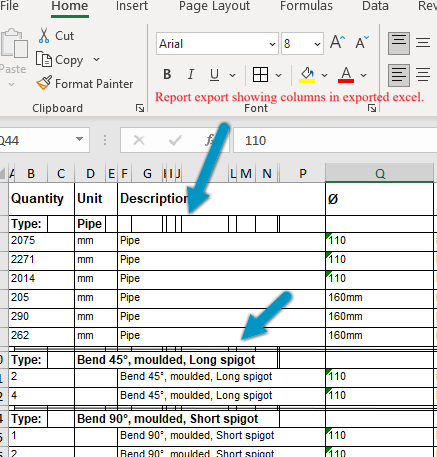Click the 160mm cell in row 205
The width and height of the screenshot is (437, 457).
tap(379, 298)
